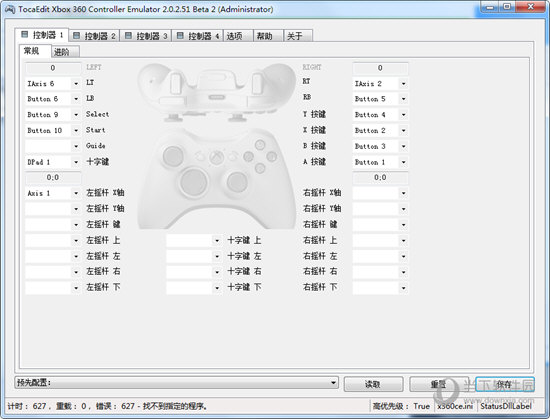The width and height of the screenshot is (550, 419).
Task: Switch to the 控制器 3 tab
Action: 146,36
